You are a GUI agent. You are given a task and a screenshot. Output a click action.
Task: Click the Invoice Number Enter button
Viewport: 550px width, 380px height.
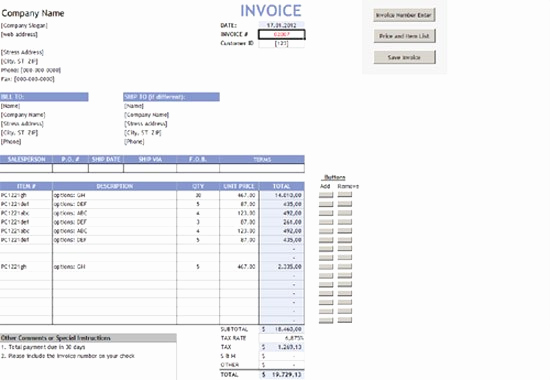[404, 15]
